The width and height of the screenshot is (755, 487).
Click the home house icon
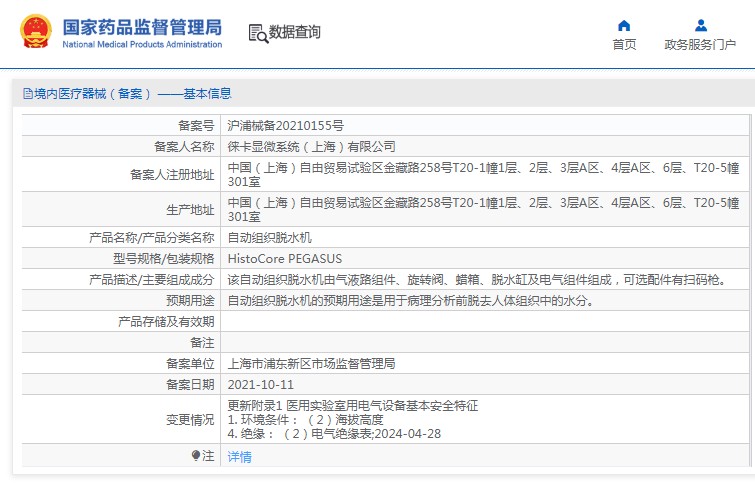[x=624, y=25]
